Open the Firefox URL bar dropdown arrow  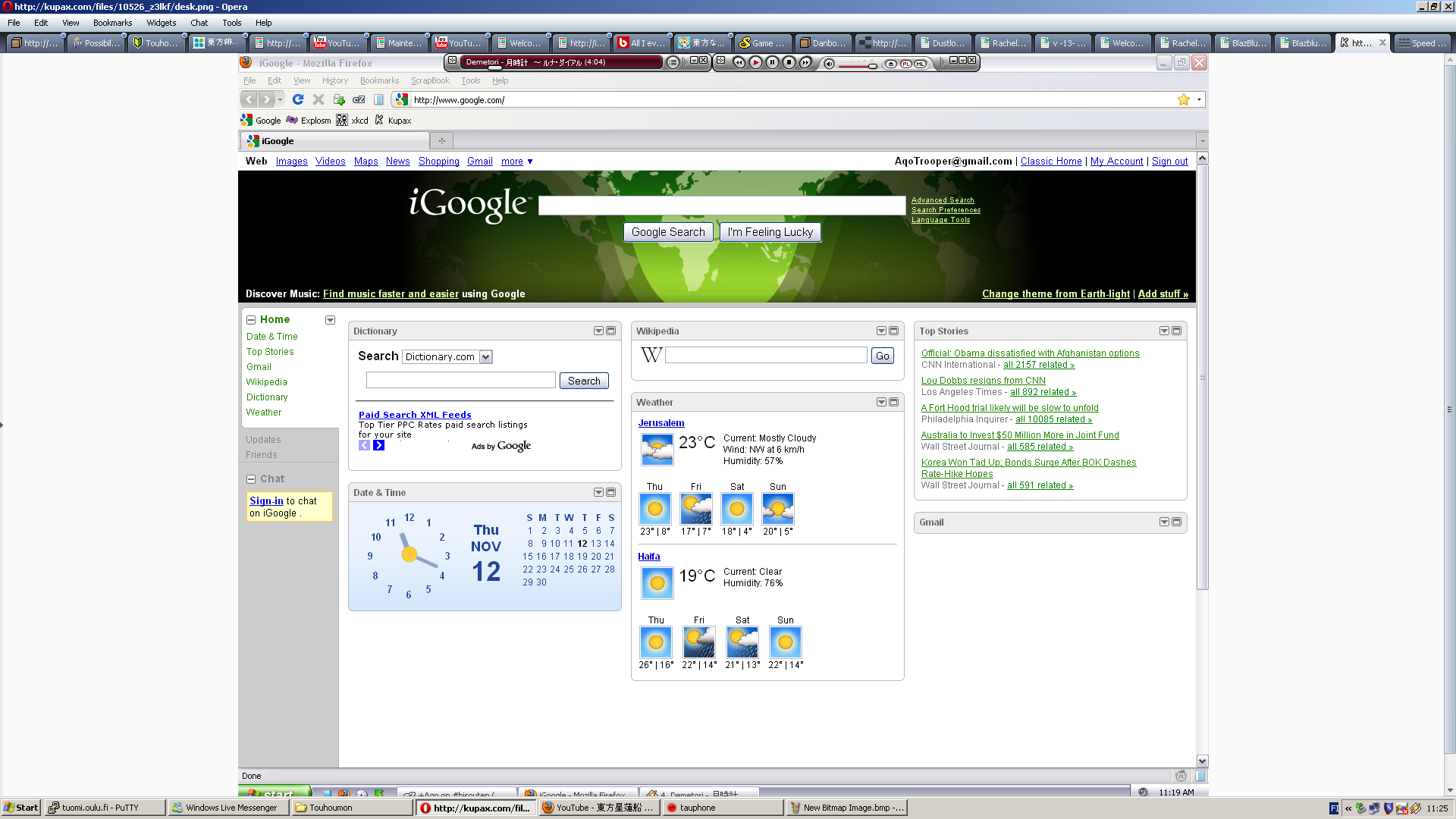1199,99
